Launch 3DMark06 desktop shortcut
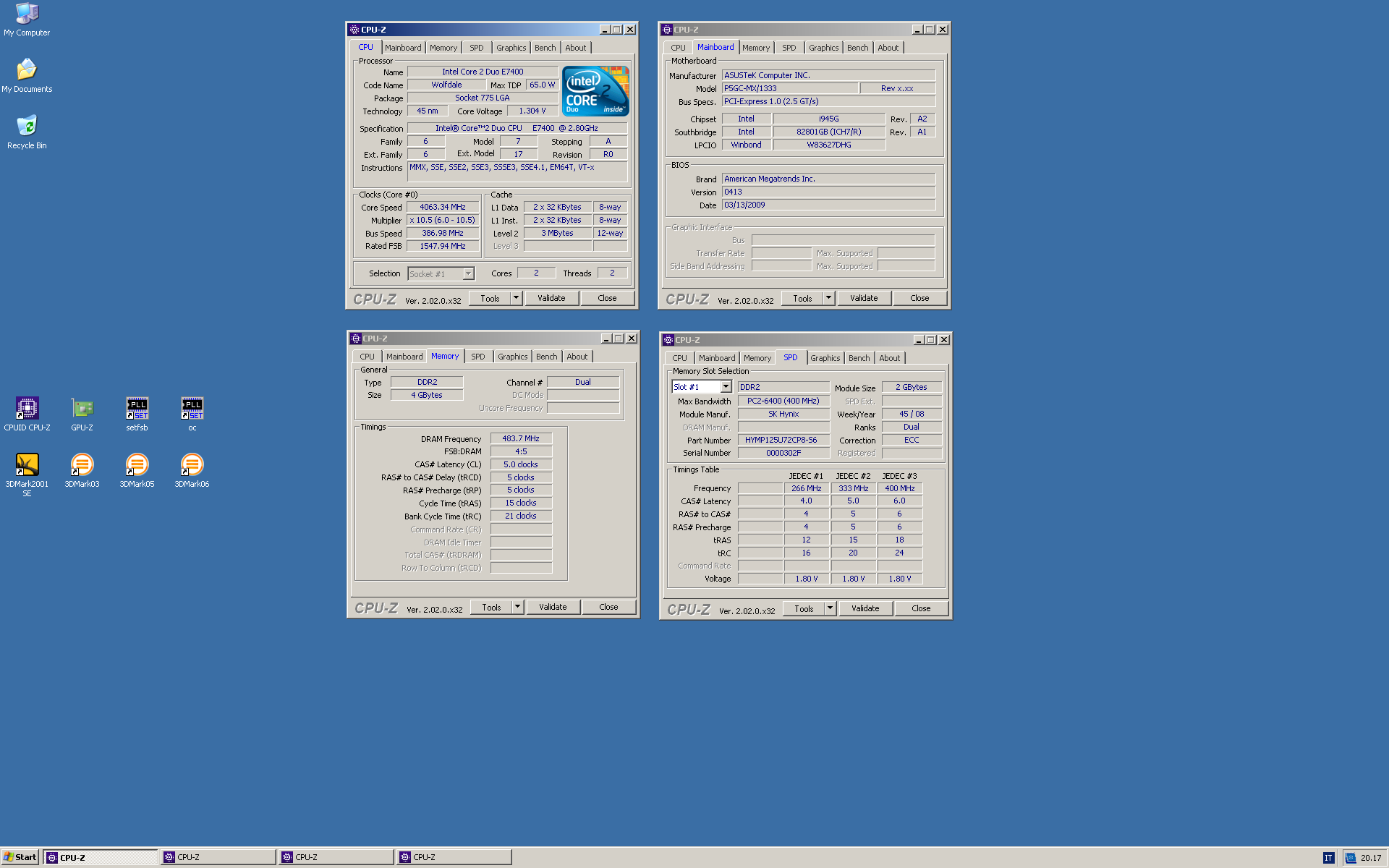Viewport: 1389px width, 868px height. click(x=192, y=470)
